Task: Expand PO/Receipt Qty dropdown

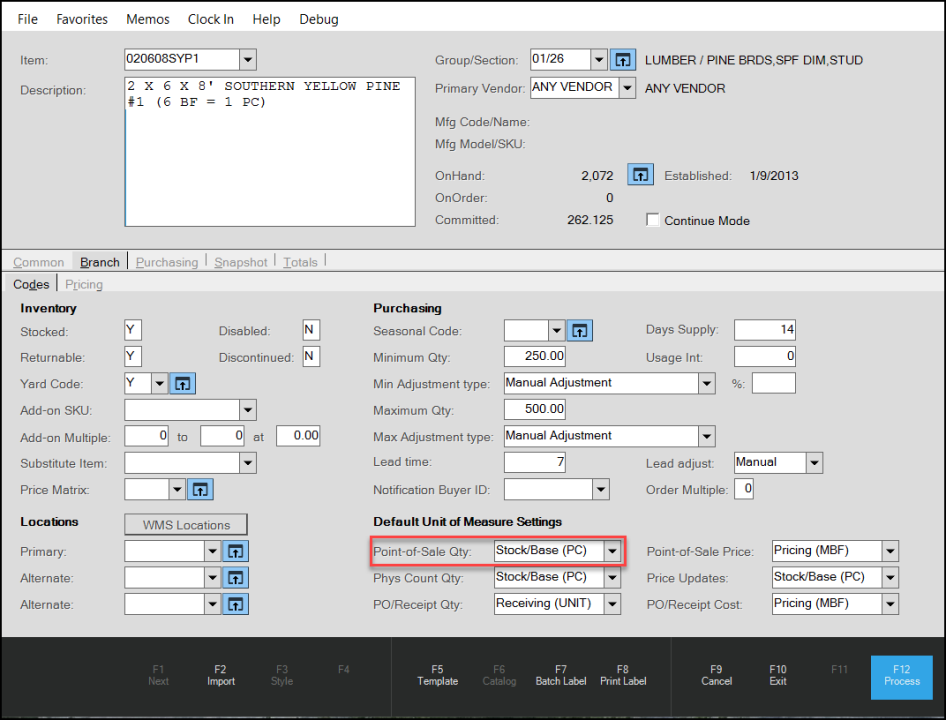Action: coord(612,604)
